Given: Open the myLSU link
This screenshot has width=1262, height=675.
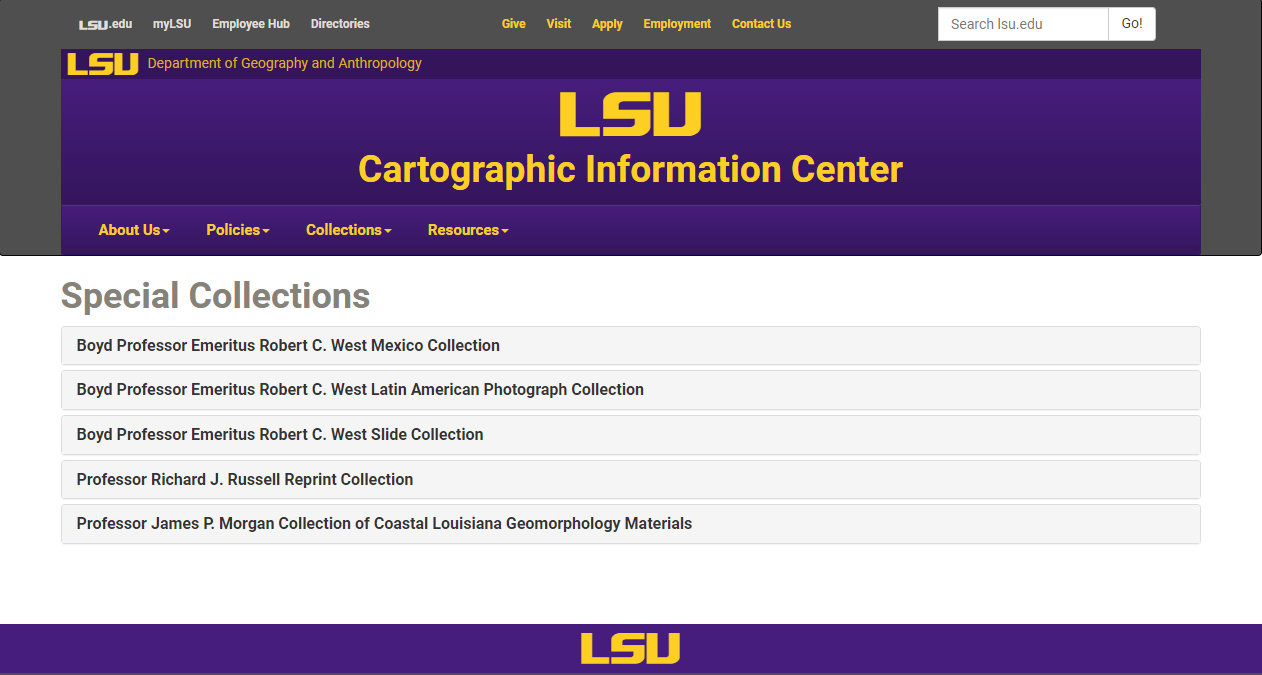Looking at the screenshot, I should pos(172,24).
